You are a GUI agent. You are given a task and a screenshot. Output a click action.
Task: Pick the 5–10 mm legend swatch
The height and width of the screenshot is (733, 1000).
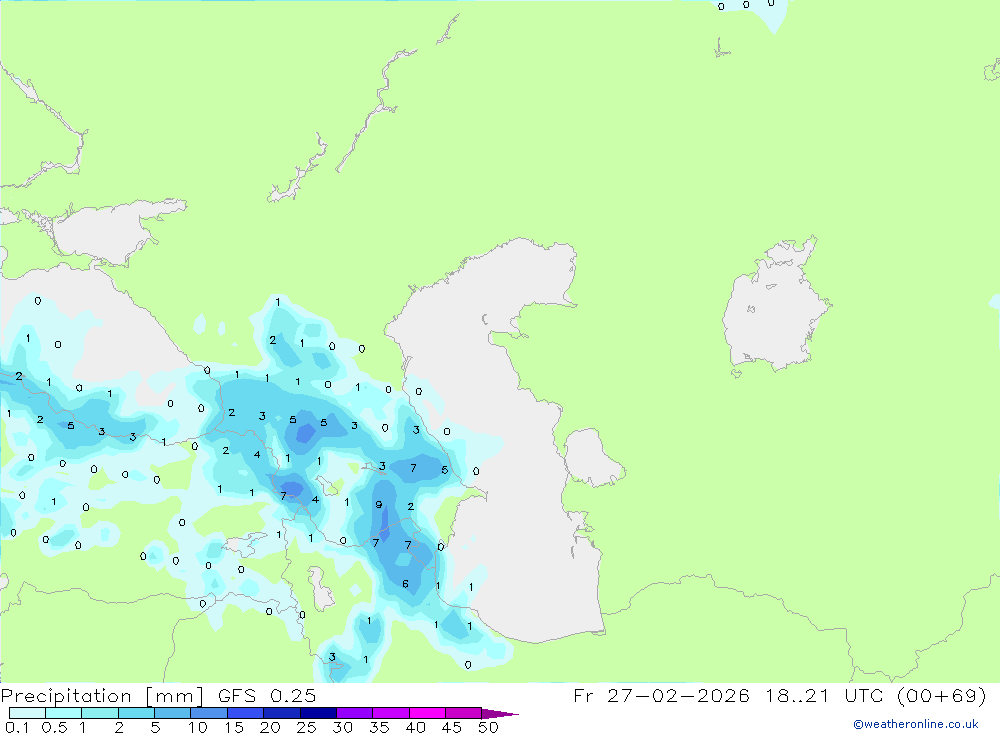coord(173,713)
